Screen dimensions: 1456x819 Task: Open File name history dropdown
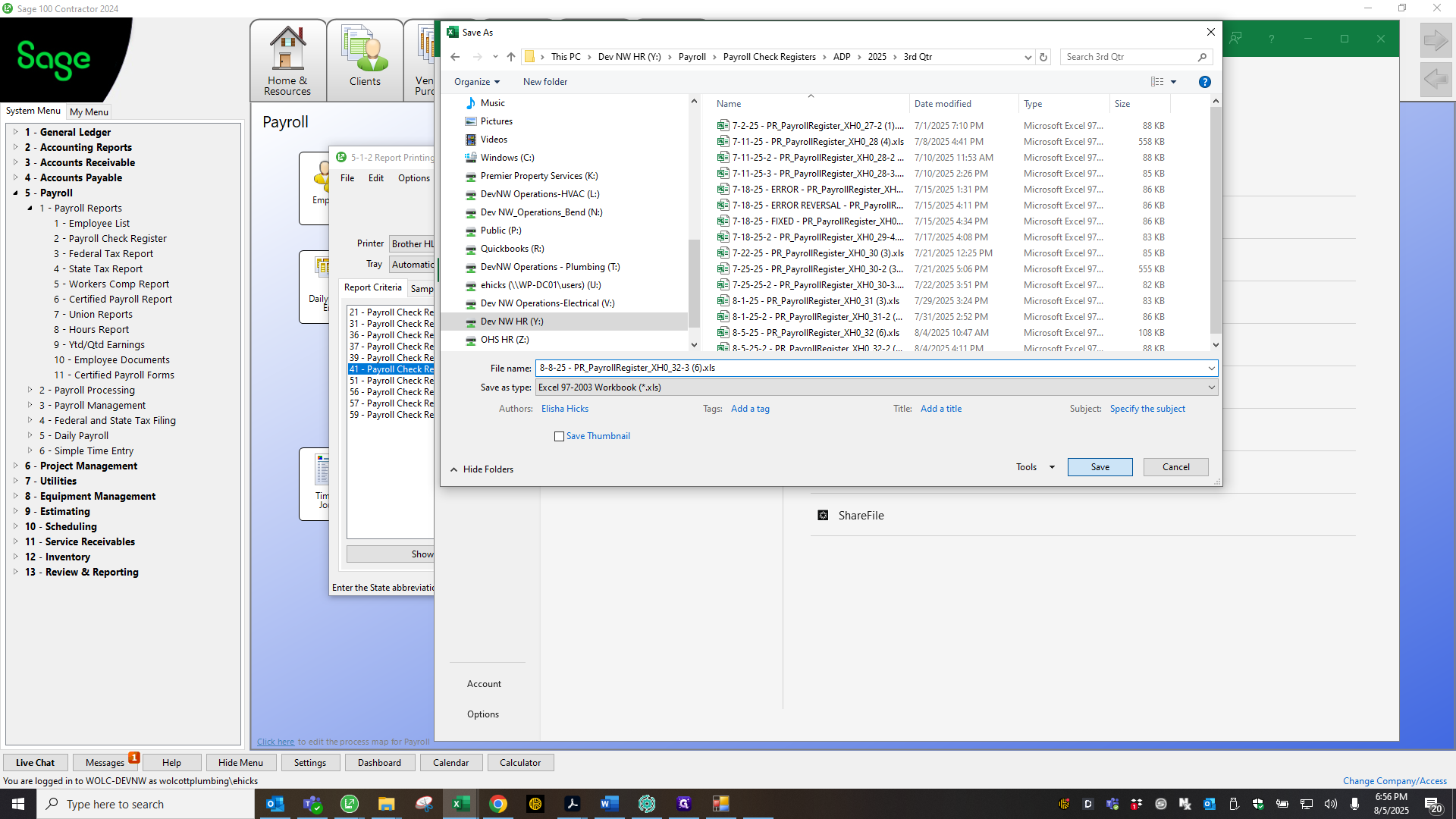coord(1211,368)
